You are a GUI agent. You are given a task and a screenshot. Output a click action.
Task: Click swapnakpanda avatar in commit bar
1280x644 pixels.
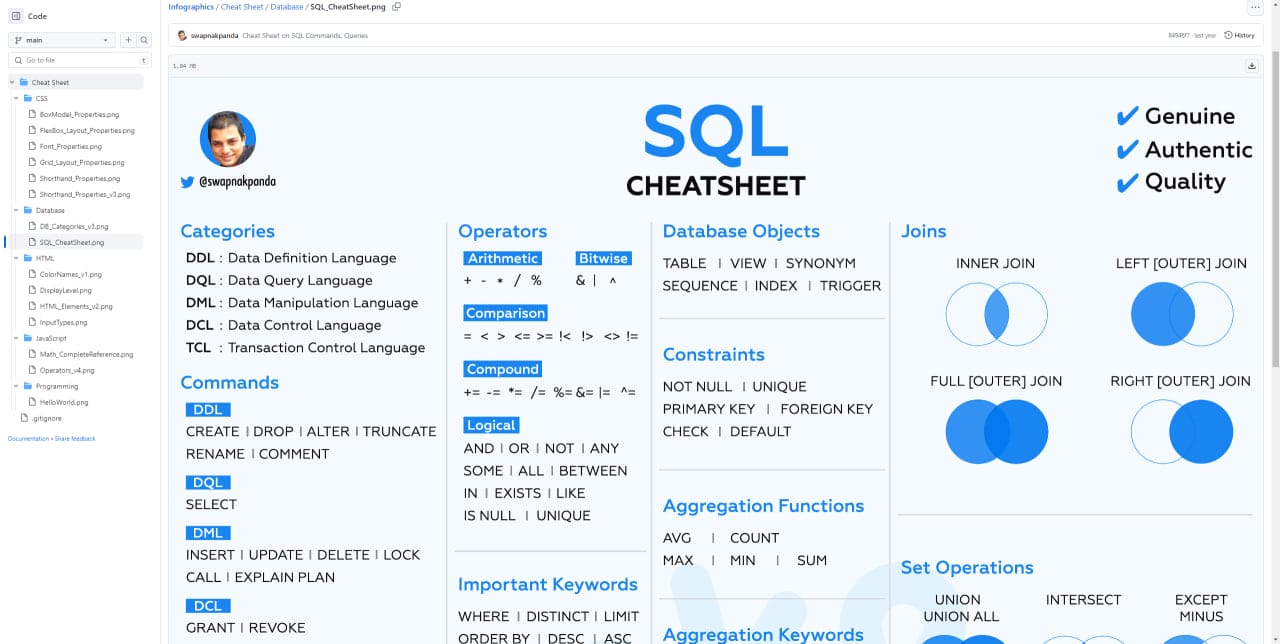point(182,35)
